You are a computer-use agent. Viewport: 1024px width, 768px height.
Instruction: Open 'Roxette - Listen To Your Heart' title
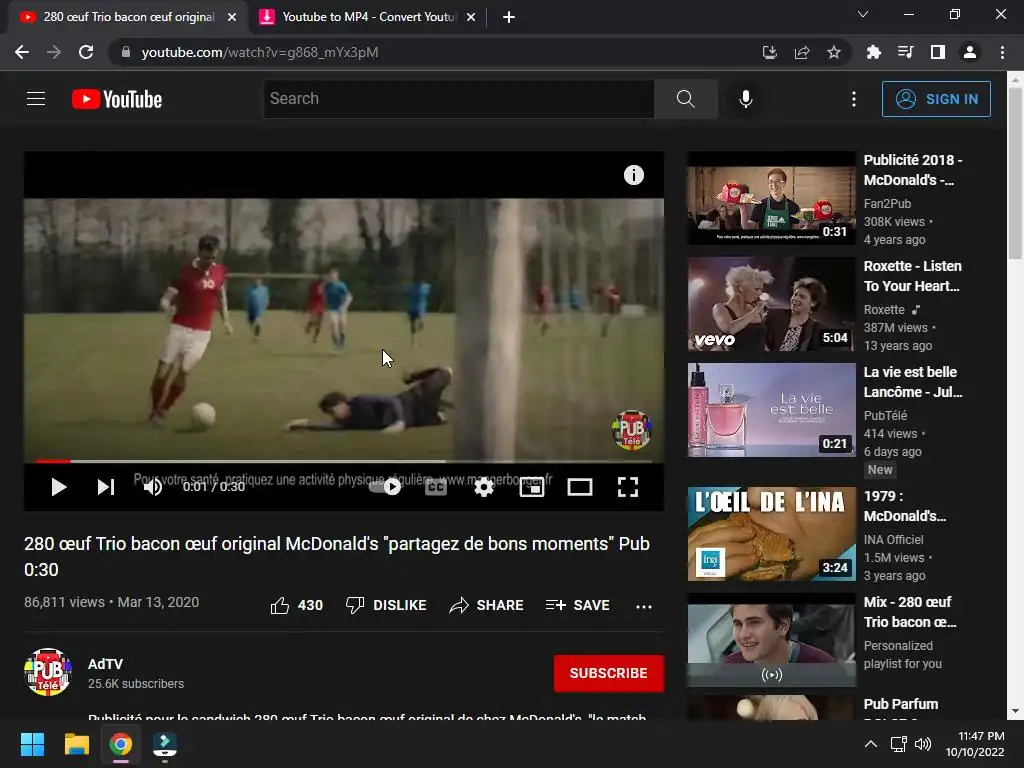912,276
